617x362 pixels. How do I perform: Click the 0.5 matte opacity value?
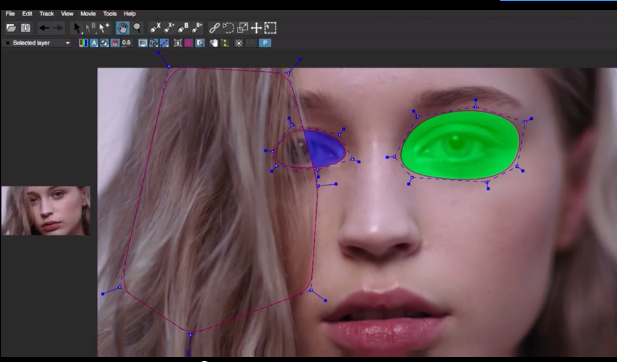tap(126, 43)
